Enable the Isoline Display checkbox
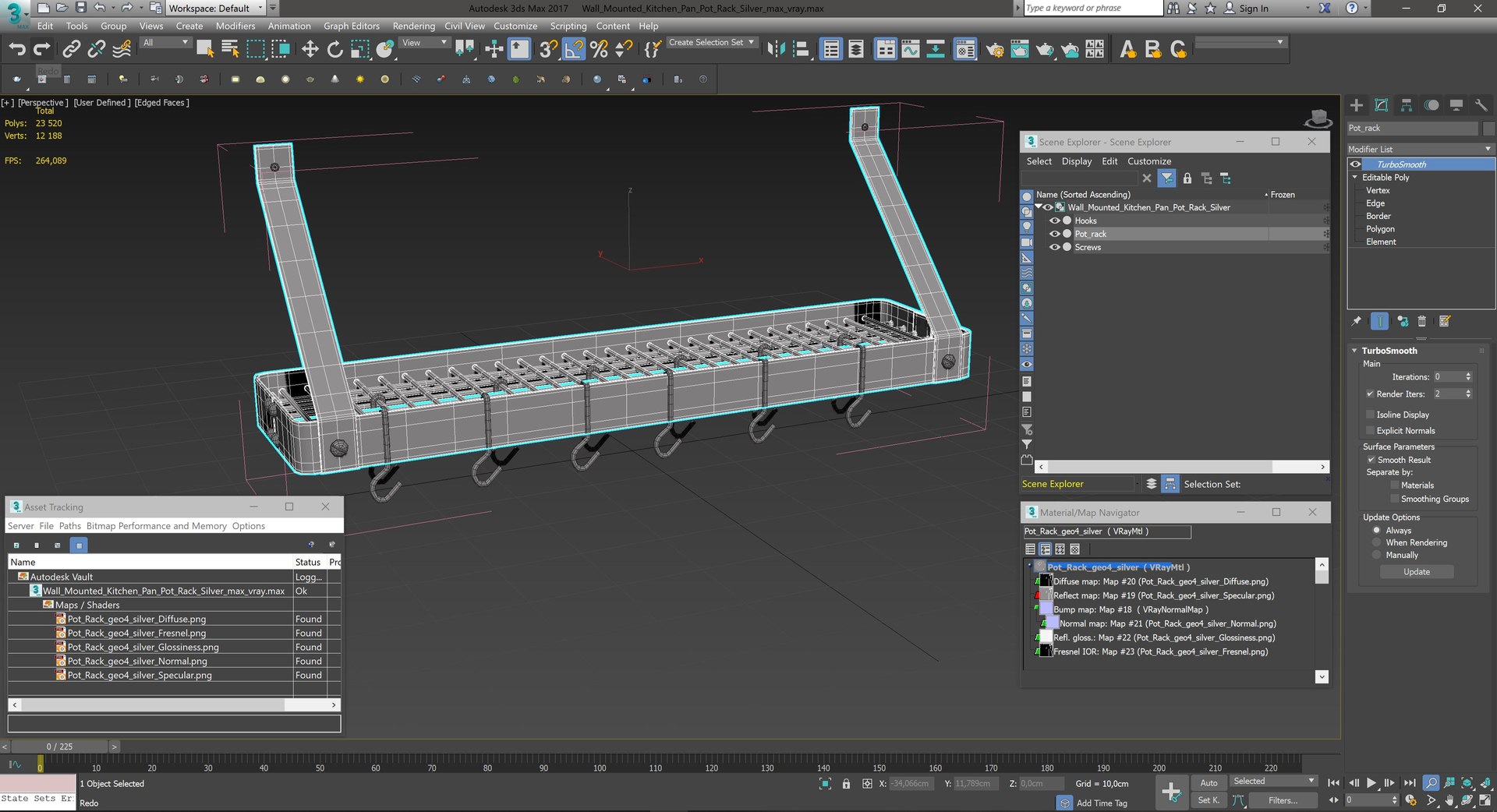Image resolution: width=1497 pixels, height=812 pixels. coord(1370,415)
